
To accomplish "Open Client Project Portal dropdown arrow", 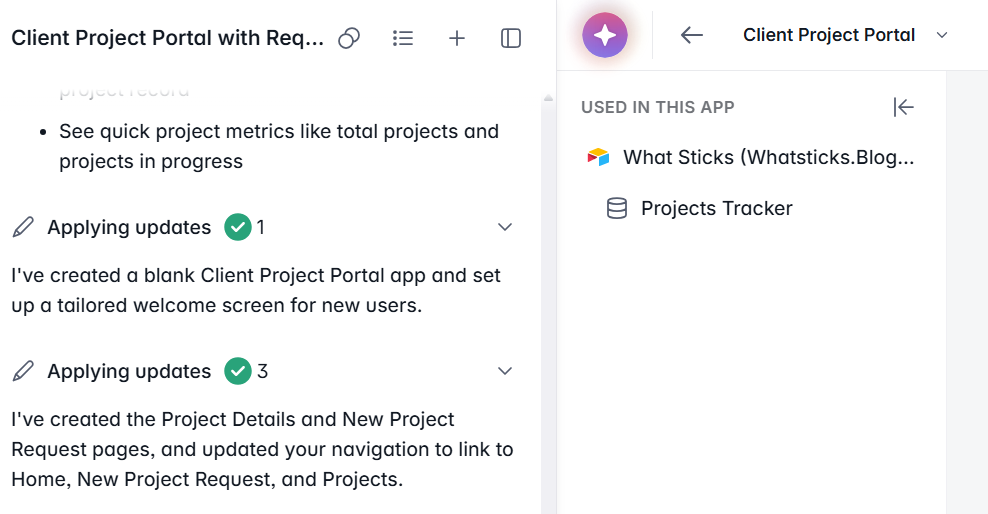I will 942,35.
